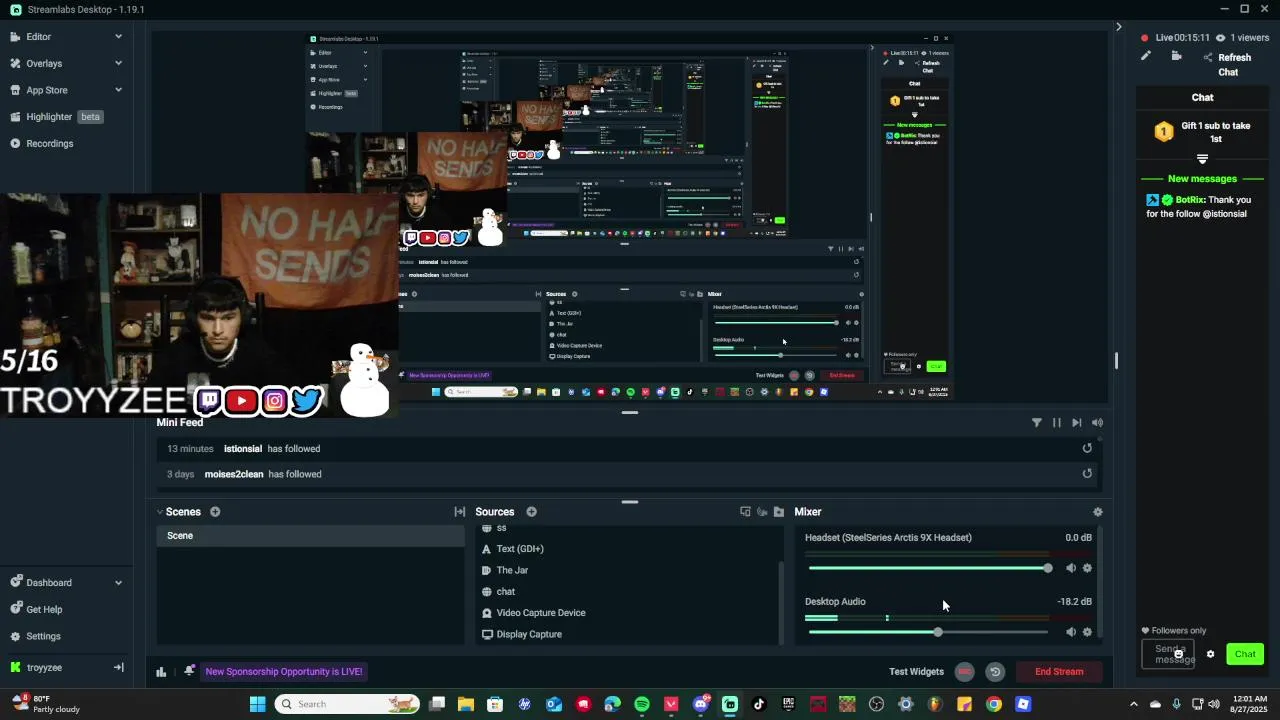Viewport: 1280px width, 720px height.
Task: Open the chat settings gear
Action: point(1210,654)
